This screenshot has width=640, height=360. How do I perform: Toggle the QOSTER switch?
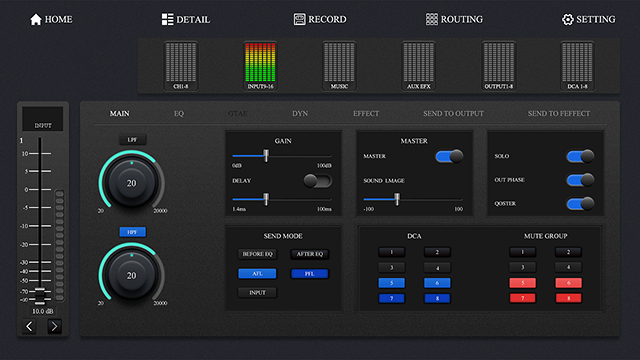580,204
